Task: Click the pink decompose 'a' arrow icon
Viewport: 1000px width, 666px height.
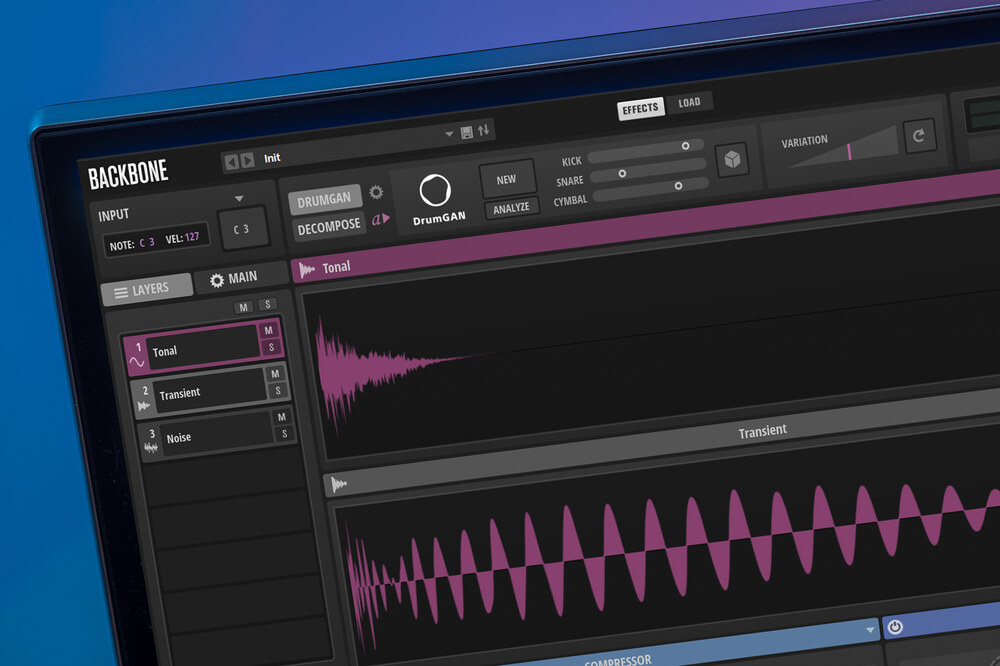Action: [x=379, y=219]
